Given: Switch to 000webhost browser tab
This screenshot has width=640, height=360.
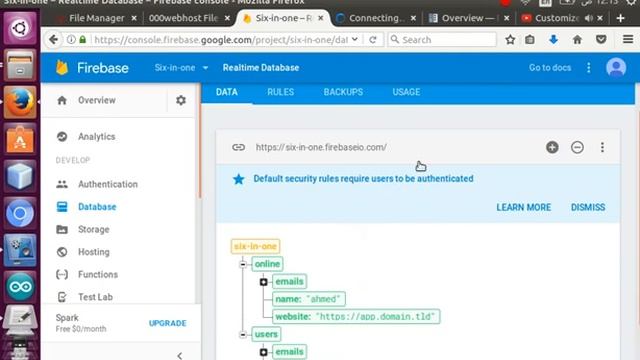Looking at the screenshot, I should 184,18.
